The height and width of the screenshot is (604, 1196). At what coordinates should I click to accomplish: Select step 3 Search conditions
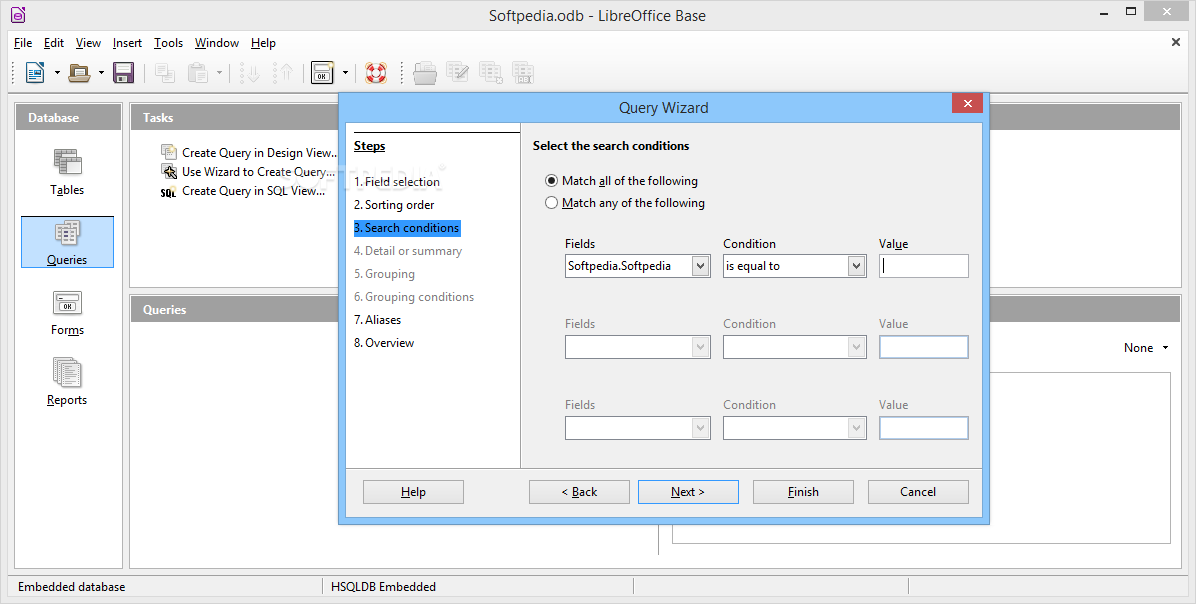click(407, 227)
